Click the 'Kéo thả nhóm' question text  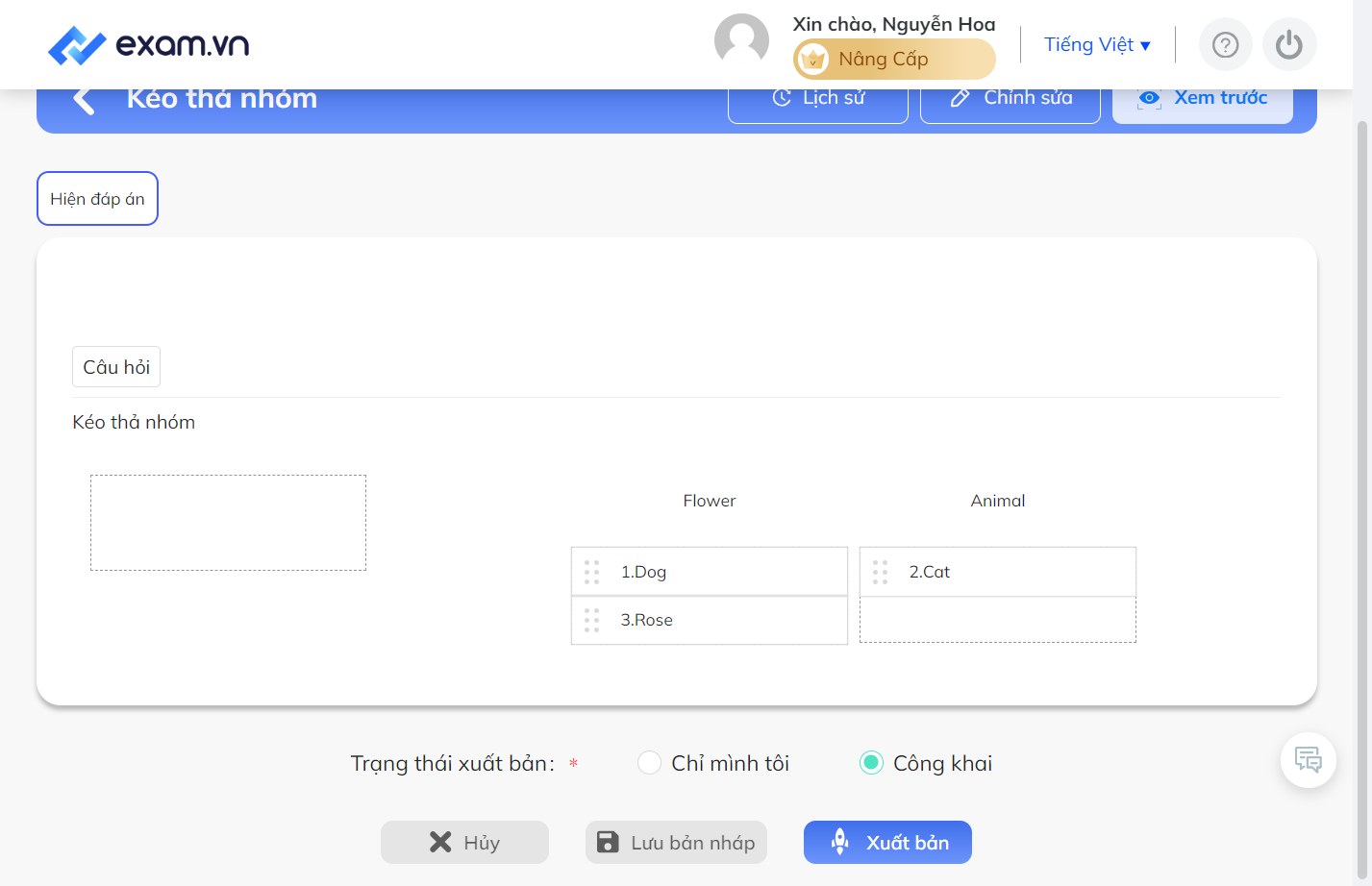pyautogui.click(x=134, y=422)
